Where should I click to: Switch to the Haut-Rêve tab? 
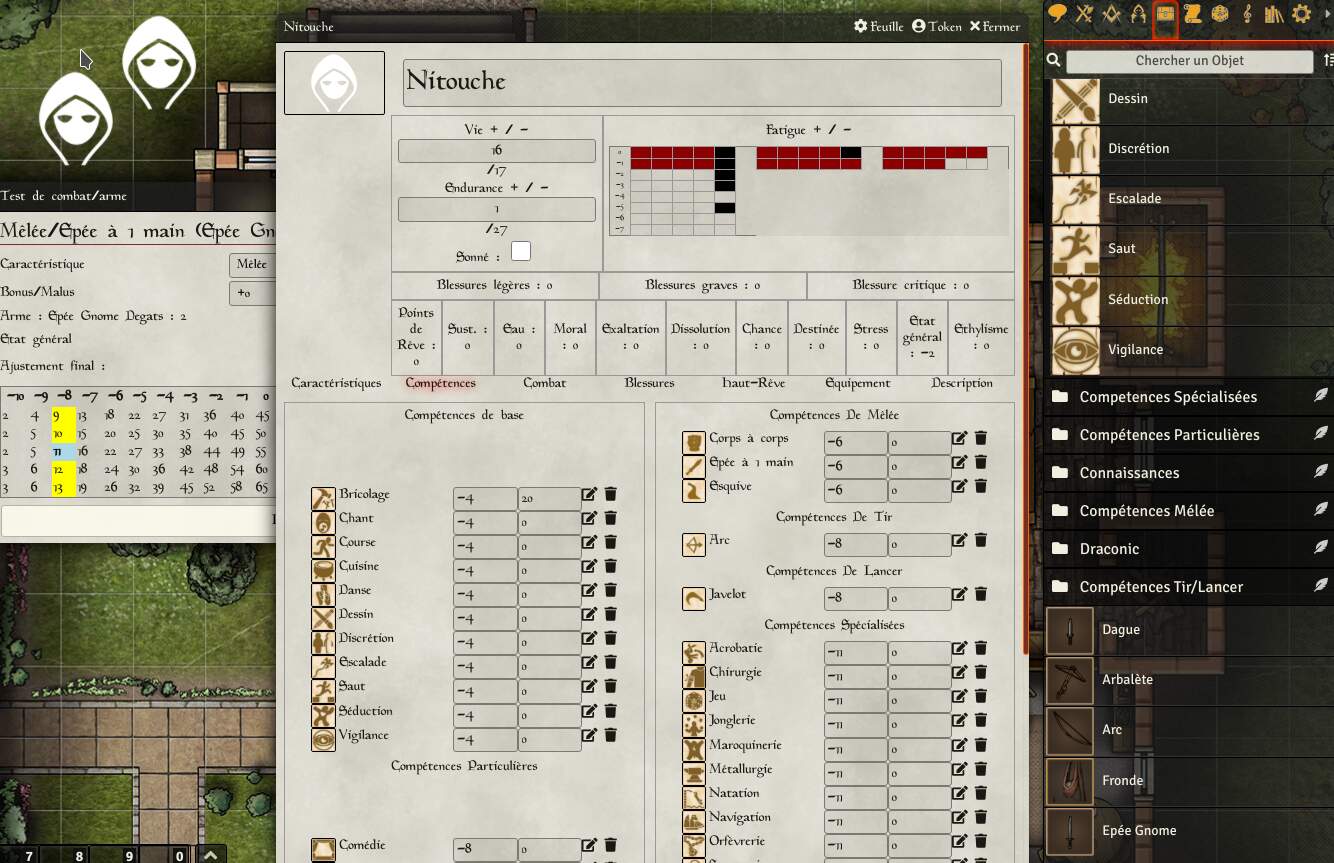(x=753, y=383)
